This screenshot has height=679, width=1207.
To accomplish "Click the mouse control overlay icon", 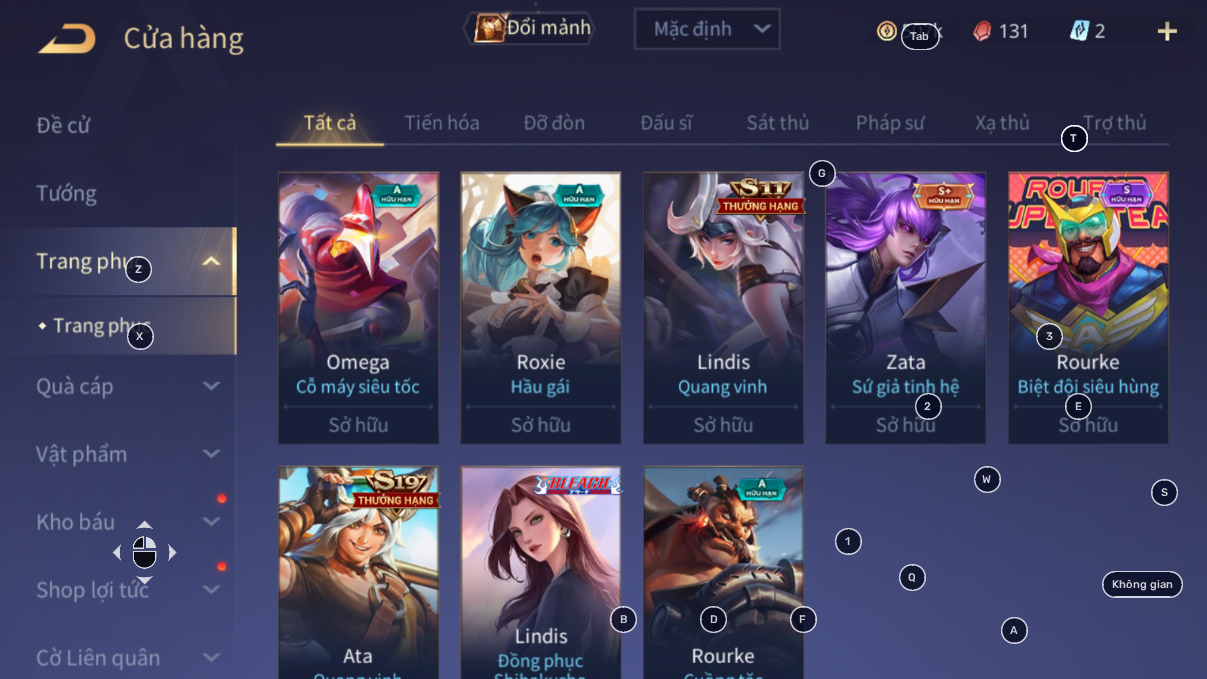I will 145,552.
